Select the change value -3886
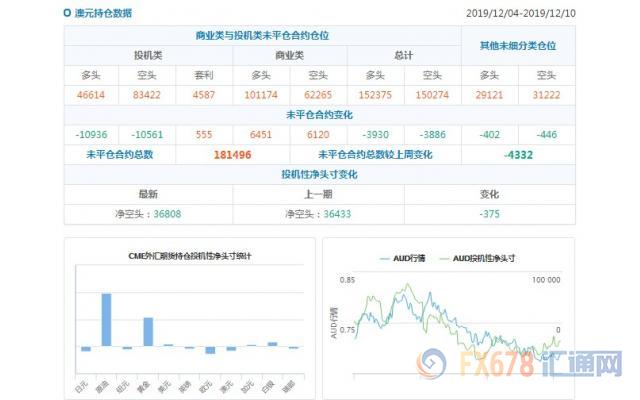Screen dimensions: 640x400 pyautogui.click(x=433, y=135)
